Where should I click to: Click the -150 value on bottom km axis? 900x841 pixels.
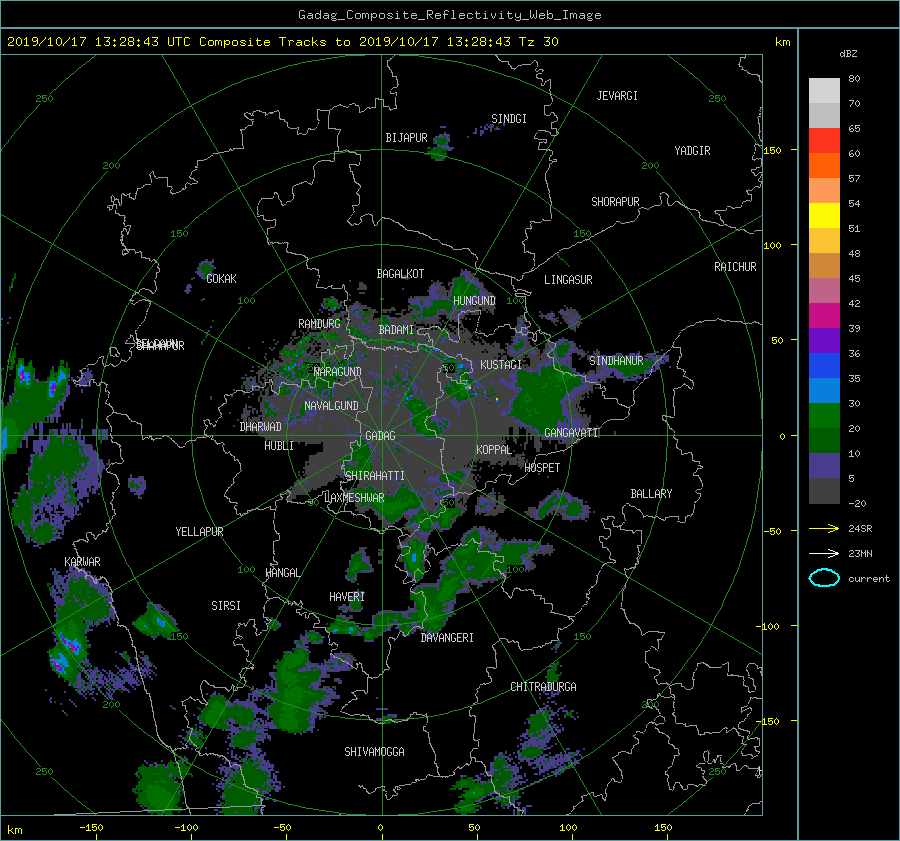(91, 827)
